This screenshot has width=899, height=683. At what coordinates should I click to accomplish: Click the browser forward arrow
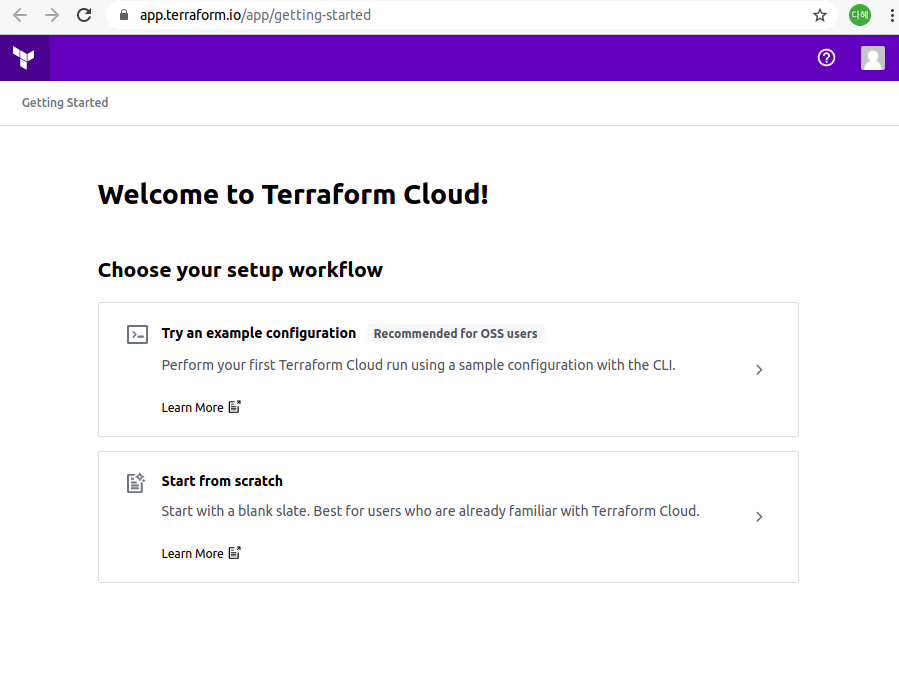coord(52,15)
